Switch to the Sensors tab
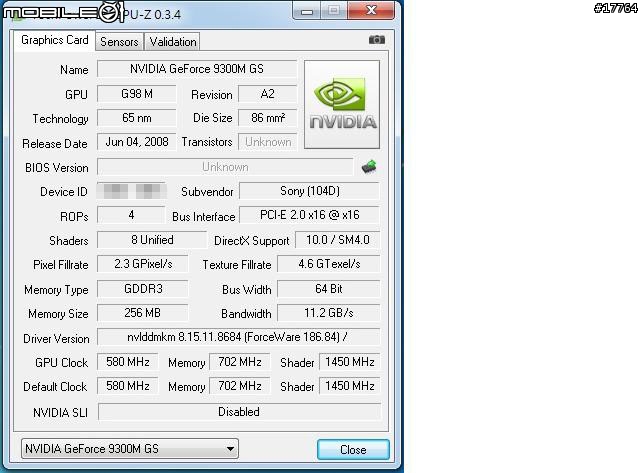This screenshot has width=640, height=473. (x=119, y=42)
